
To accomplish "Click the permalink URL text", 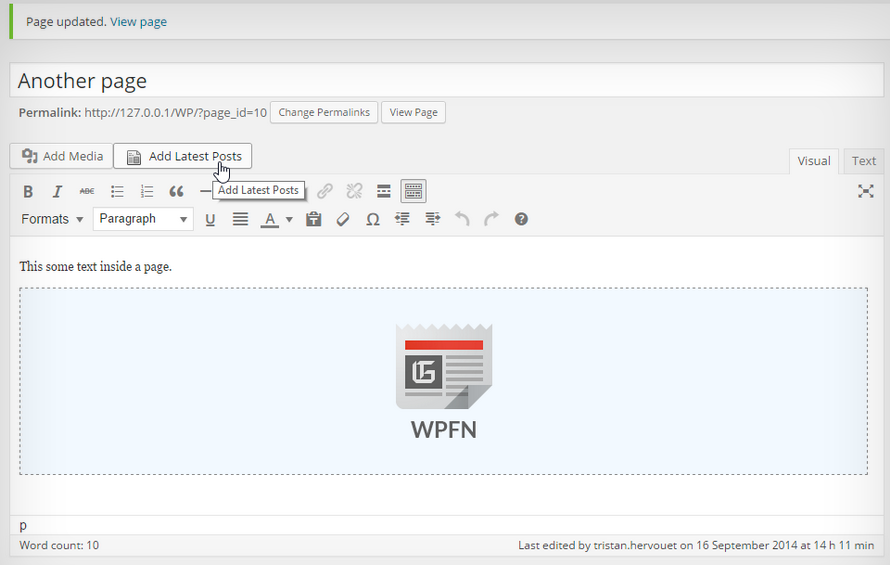I will point(175,112).
